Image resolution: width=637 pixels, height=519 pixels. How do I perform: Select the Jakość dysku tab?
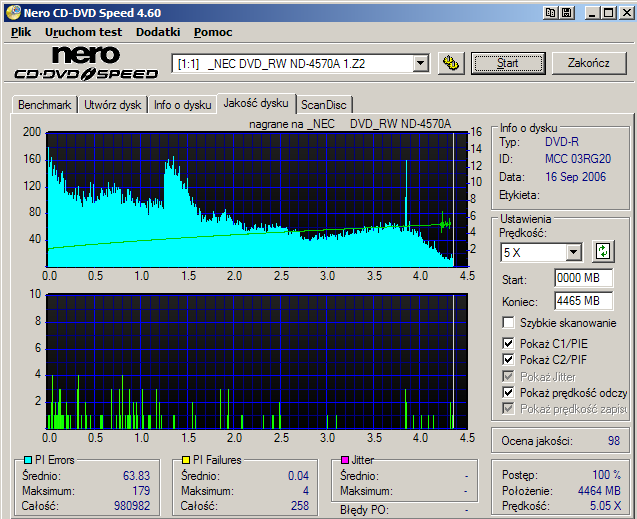tap(256, 103)
